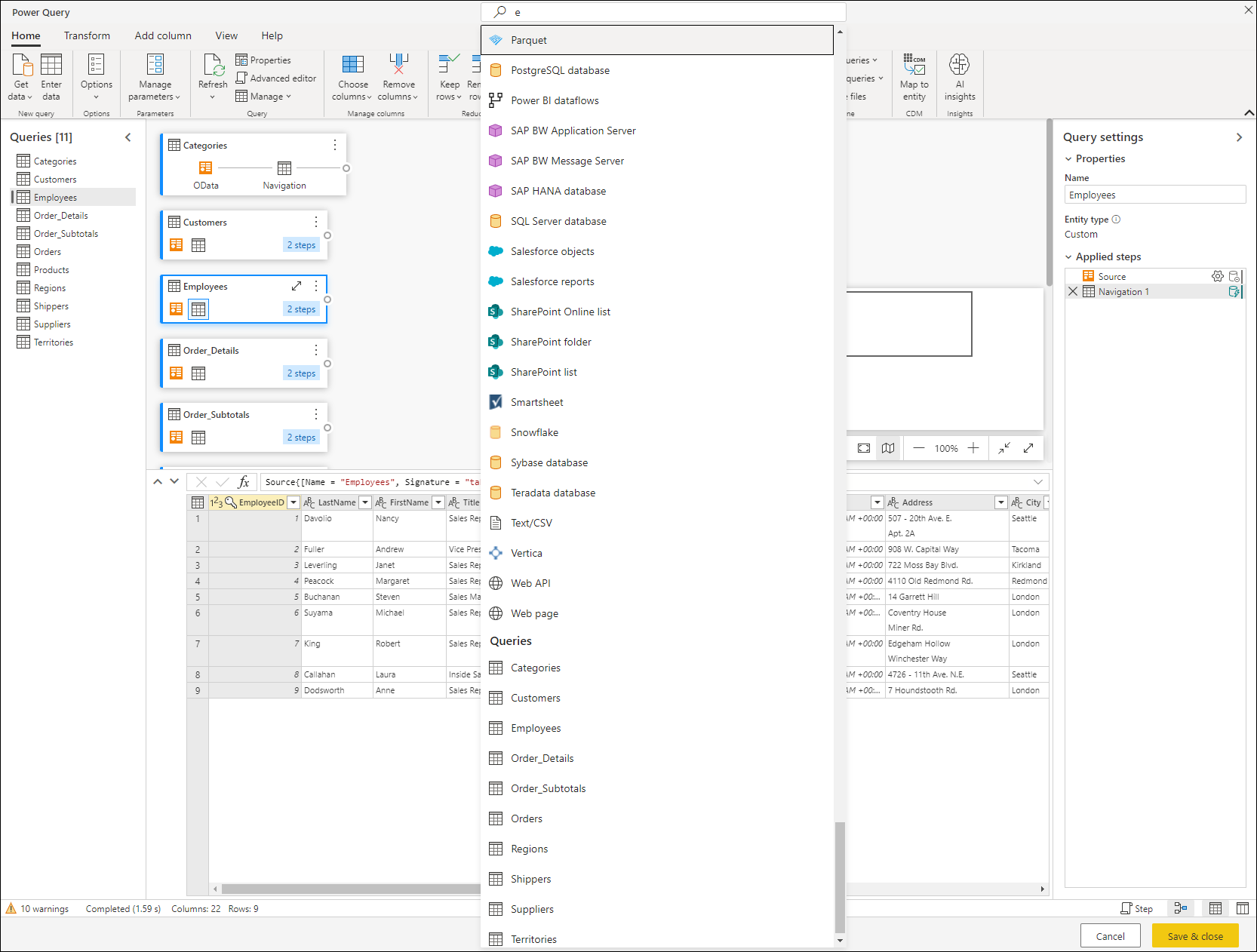Image resolution: width=1257 pixels, height=952 pixels.
Task: Click the search field at the top
Action: point(663,12)
